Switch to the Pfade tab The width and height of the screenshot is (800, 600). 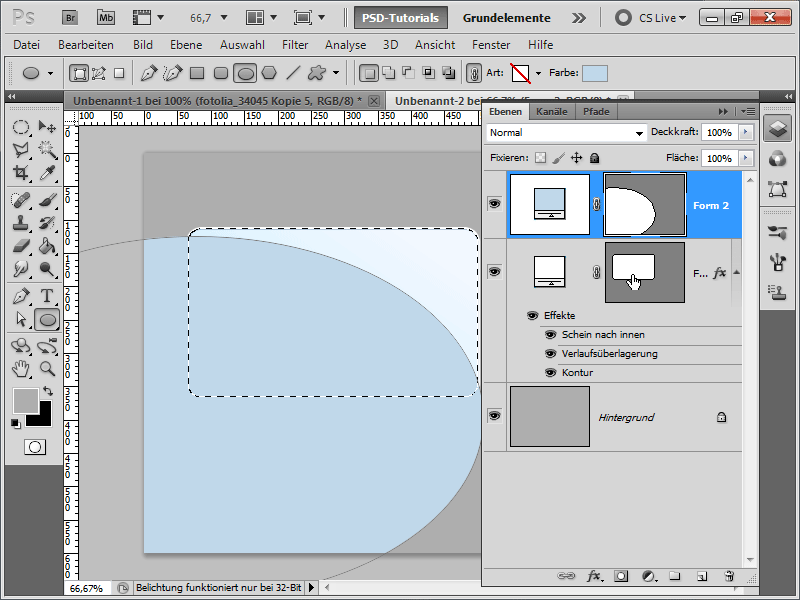click(596, 112)
